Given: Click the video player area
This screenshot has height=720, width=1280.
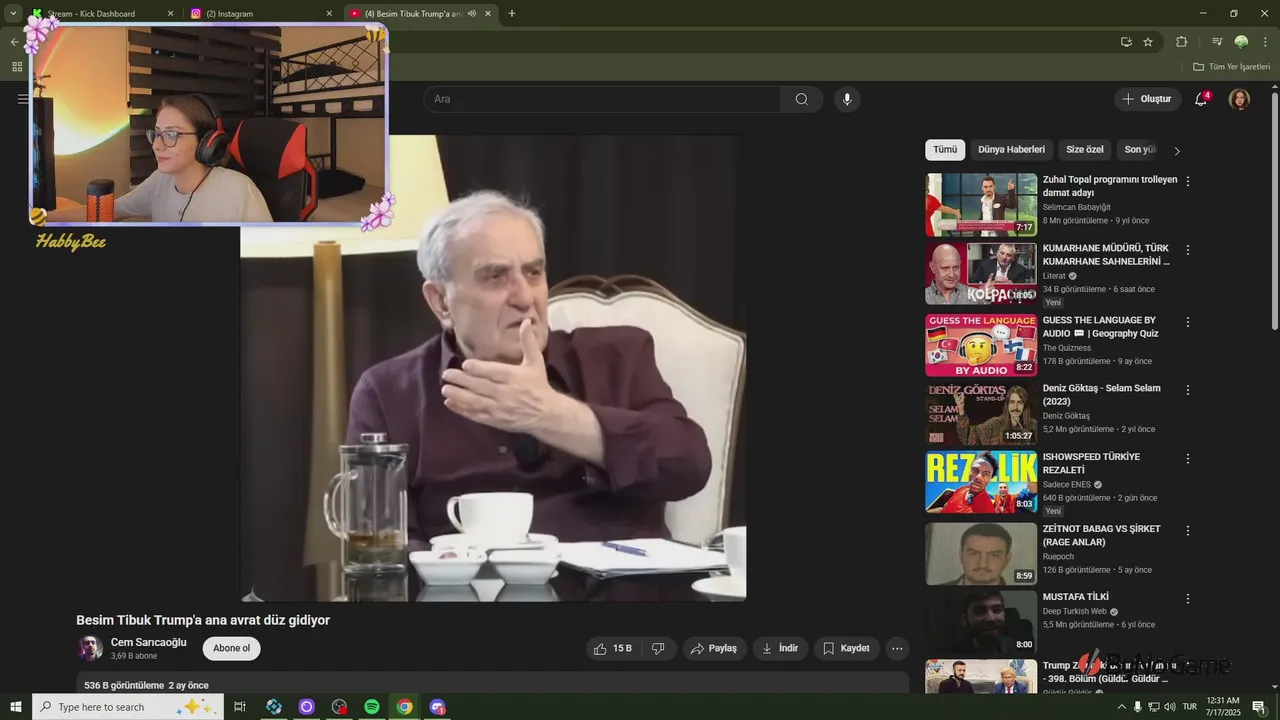Looking at the screenshot, I should click(x=493, y=368).
